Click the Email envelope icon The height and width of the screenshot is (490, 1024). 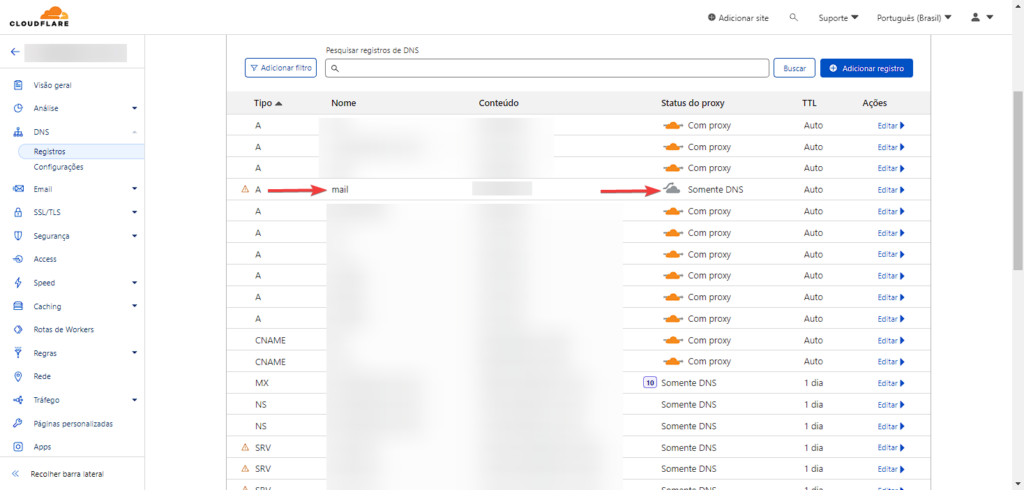point(18,189)
